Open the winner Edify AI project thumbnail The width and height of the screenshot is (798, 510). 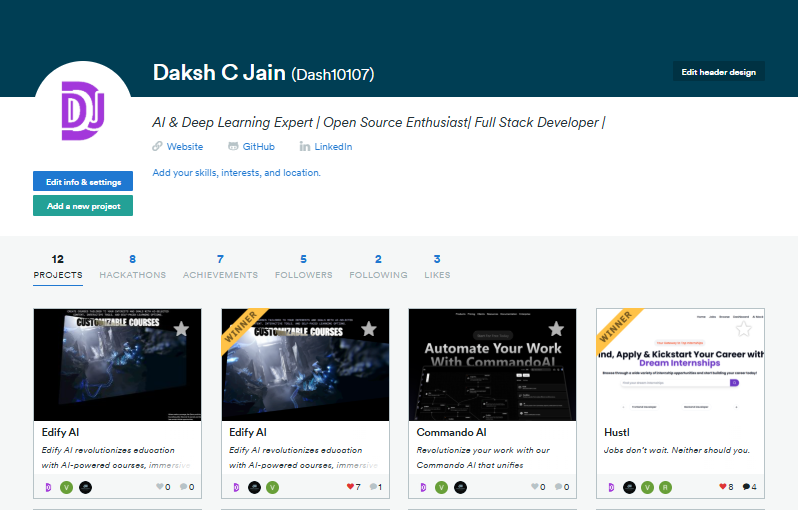click(305, 365)
